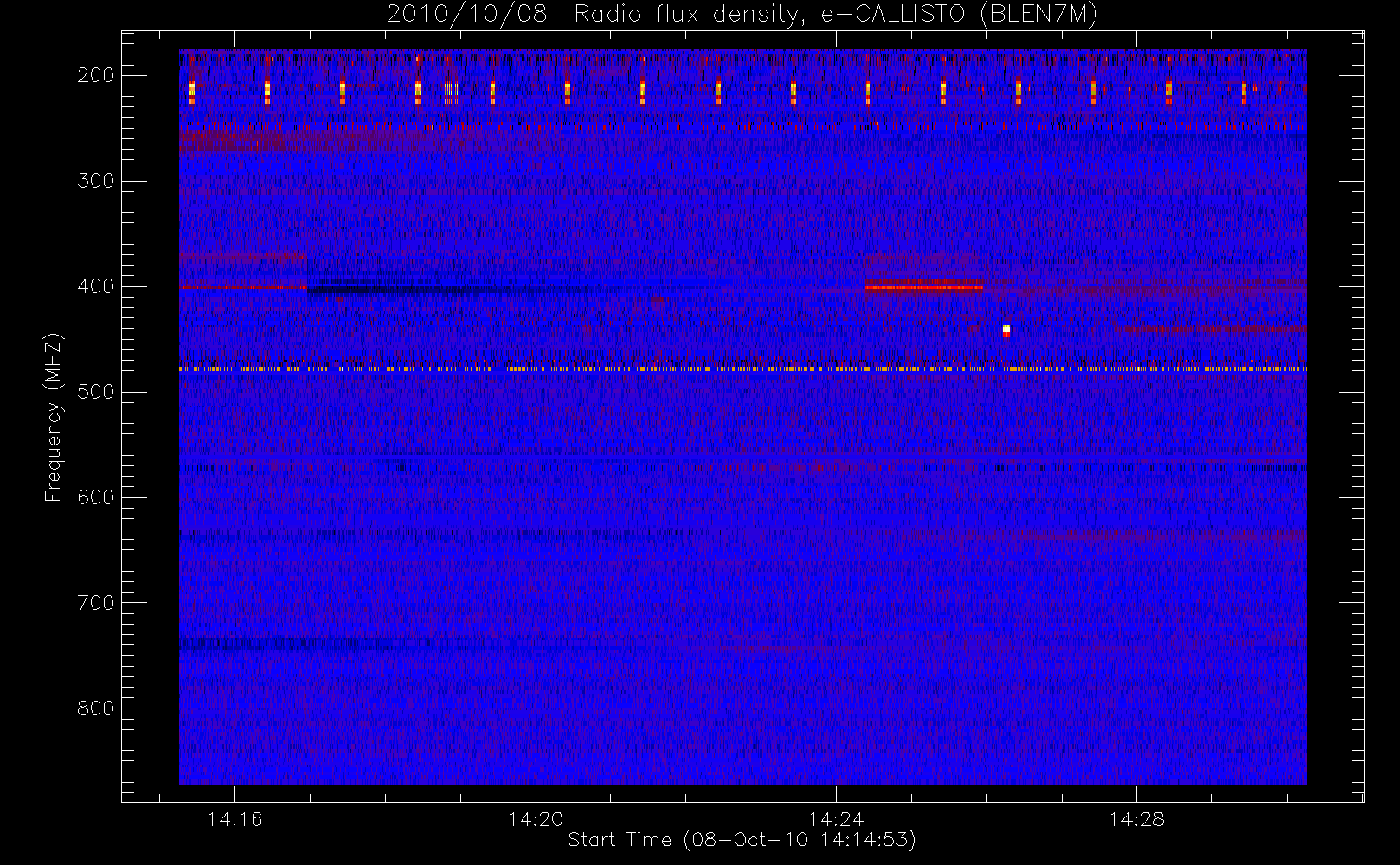The width and height of the screenshot is (1400, 865).
Task: Click the 14:16 time tick label
Action: pyautogui.click(x=234, y=819)
